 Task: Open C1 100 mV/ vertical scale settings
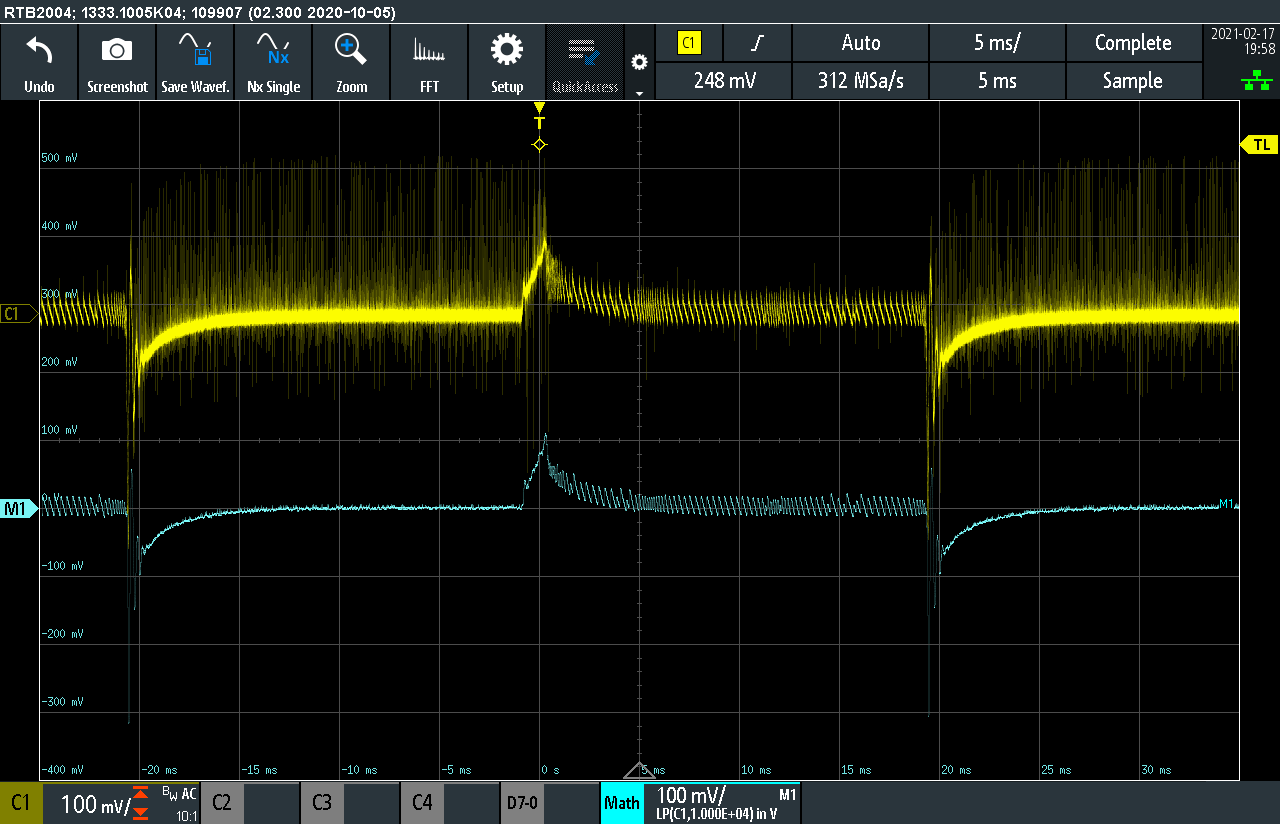tap(98, 803)
